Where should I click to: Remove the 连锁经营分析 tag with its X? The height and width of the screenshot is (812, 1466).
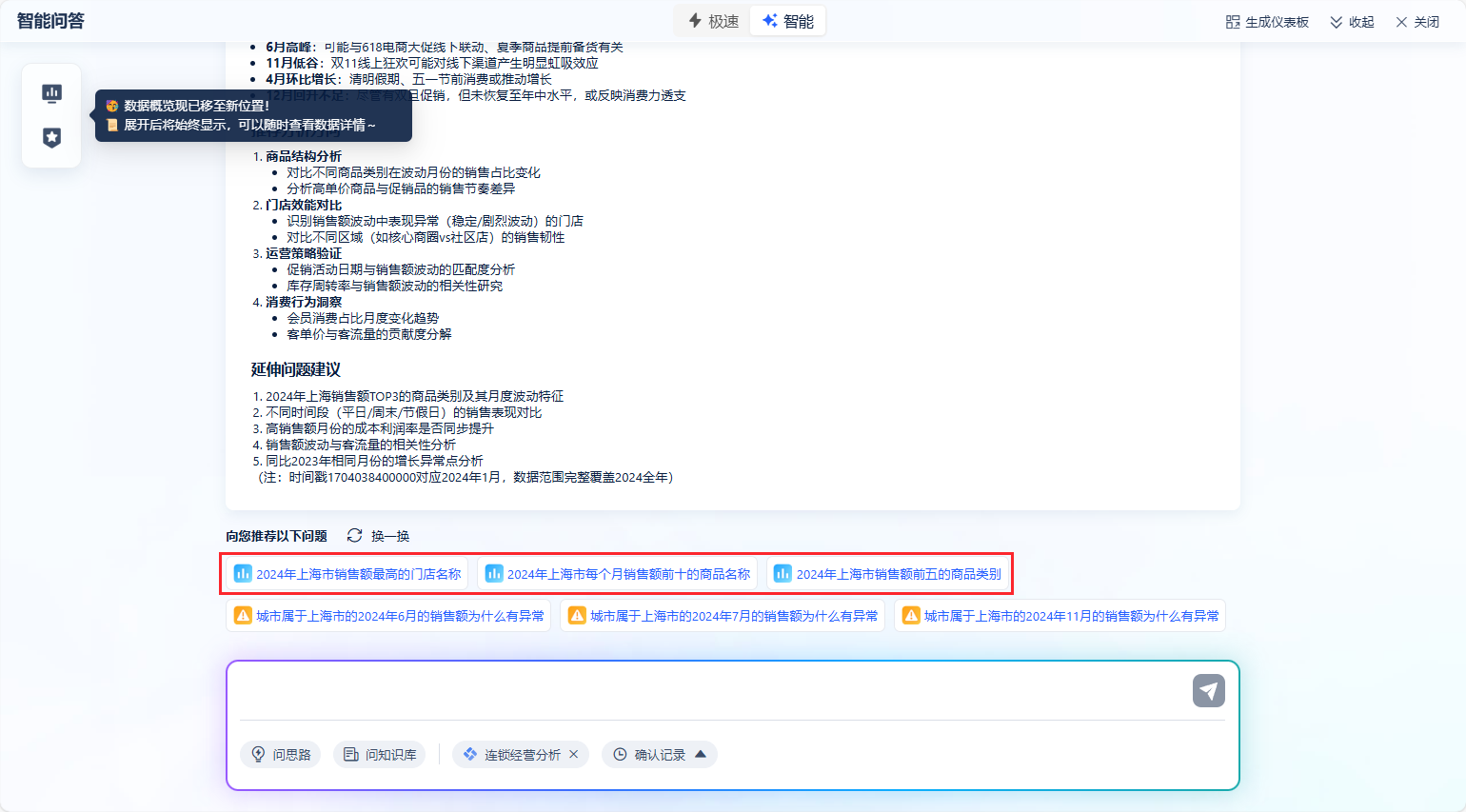574,755
